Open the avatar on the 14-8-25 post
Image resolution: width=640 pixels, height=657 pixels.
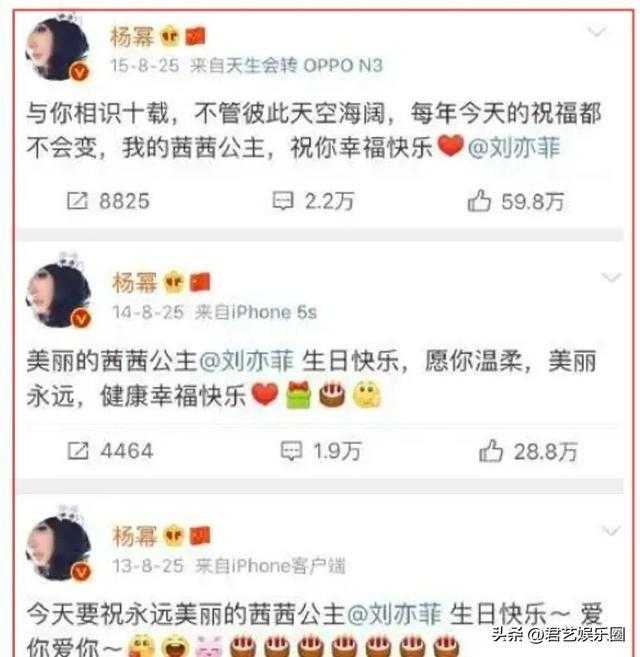(x=58, y=295)
